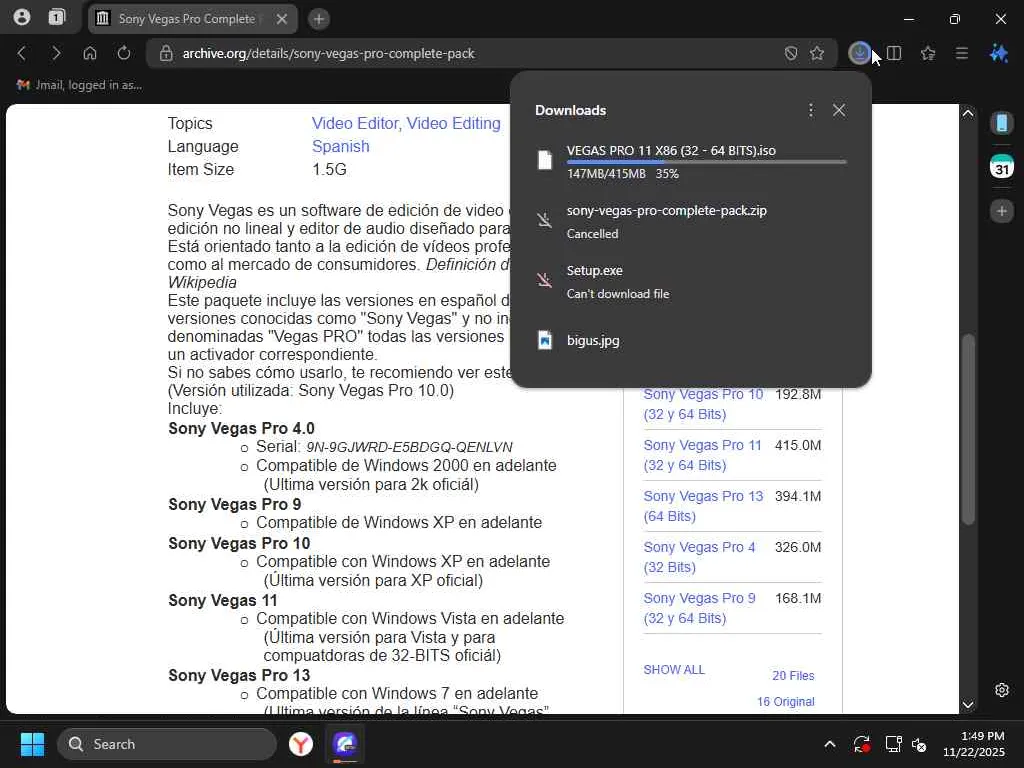Screen dimensions: 1024x768
Task: Select the Setup.exe failed download entry
Action: (x=691, y=281)
